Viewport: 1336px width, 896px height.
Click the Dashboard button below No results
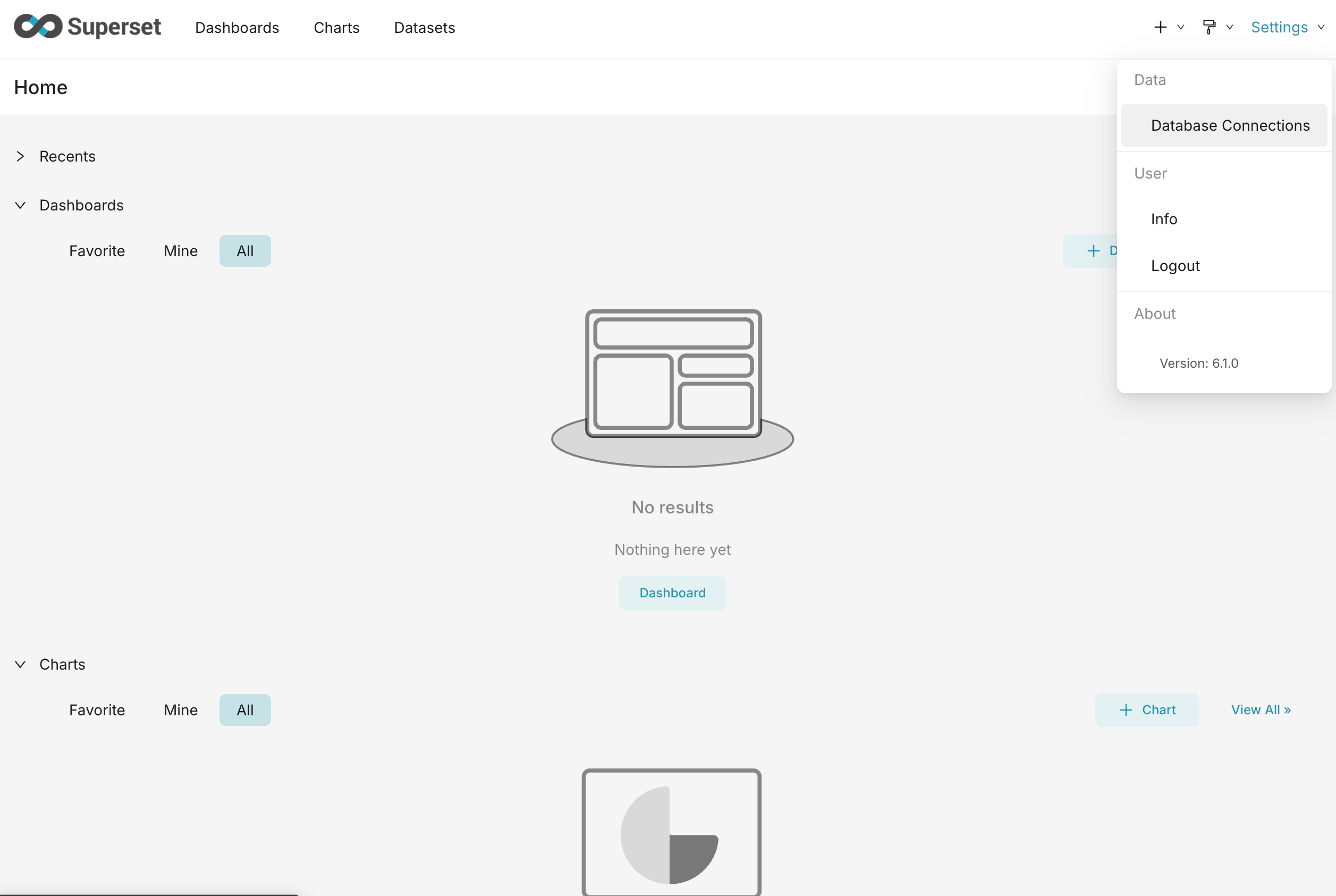pos(673,593)
